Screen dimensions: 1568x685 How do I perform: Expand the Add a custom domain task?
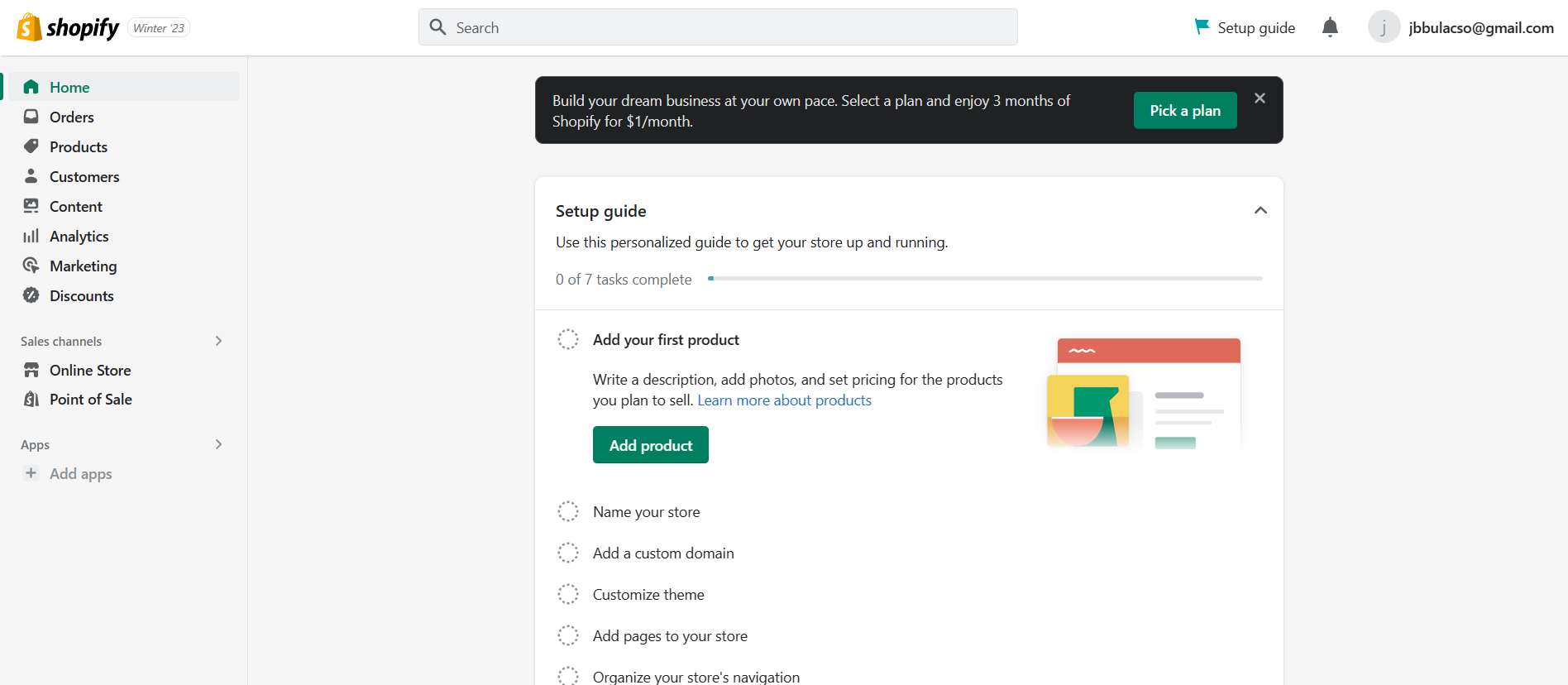click(x=663, y=553)
